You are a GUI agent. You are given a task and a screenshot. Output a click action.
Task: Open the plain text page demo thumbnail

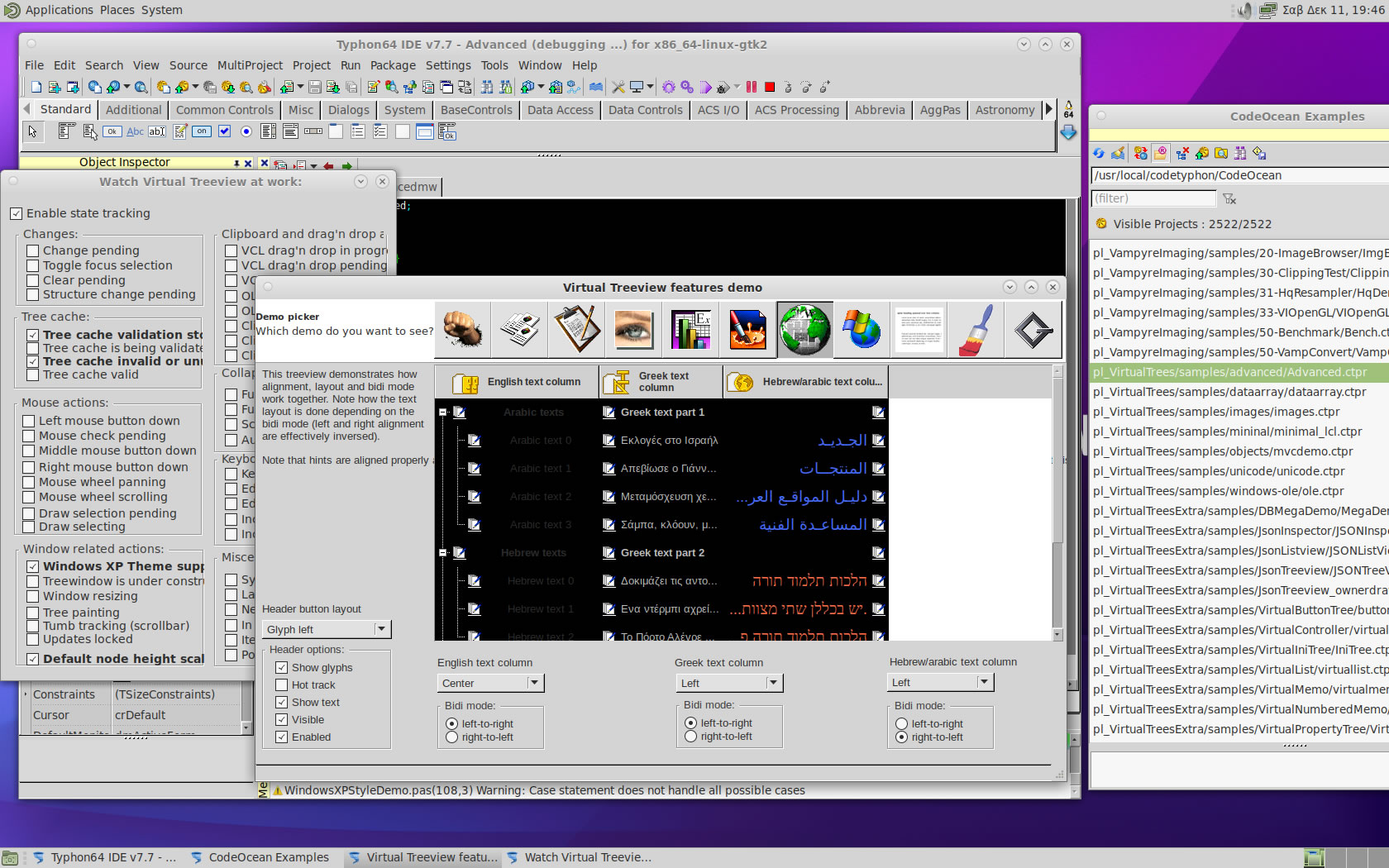pos(919,329)
